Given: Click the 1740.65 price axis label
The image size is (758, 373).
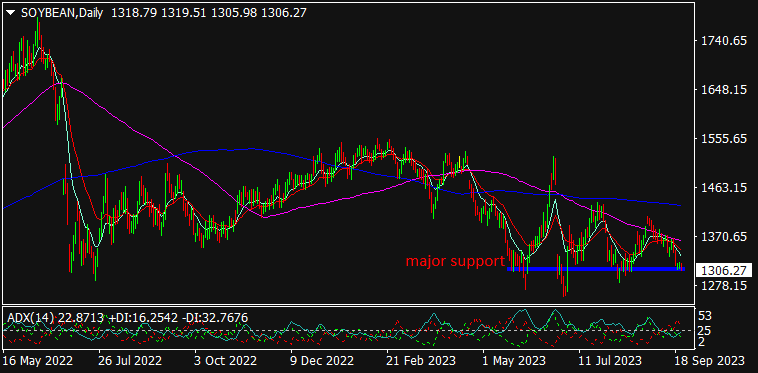Looking at the screenshot, I should [723, 41].
